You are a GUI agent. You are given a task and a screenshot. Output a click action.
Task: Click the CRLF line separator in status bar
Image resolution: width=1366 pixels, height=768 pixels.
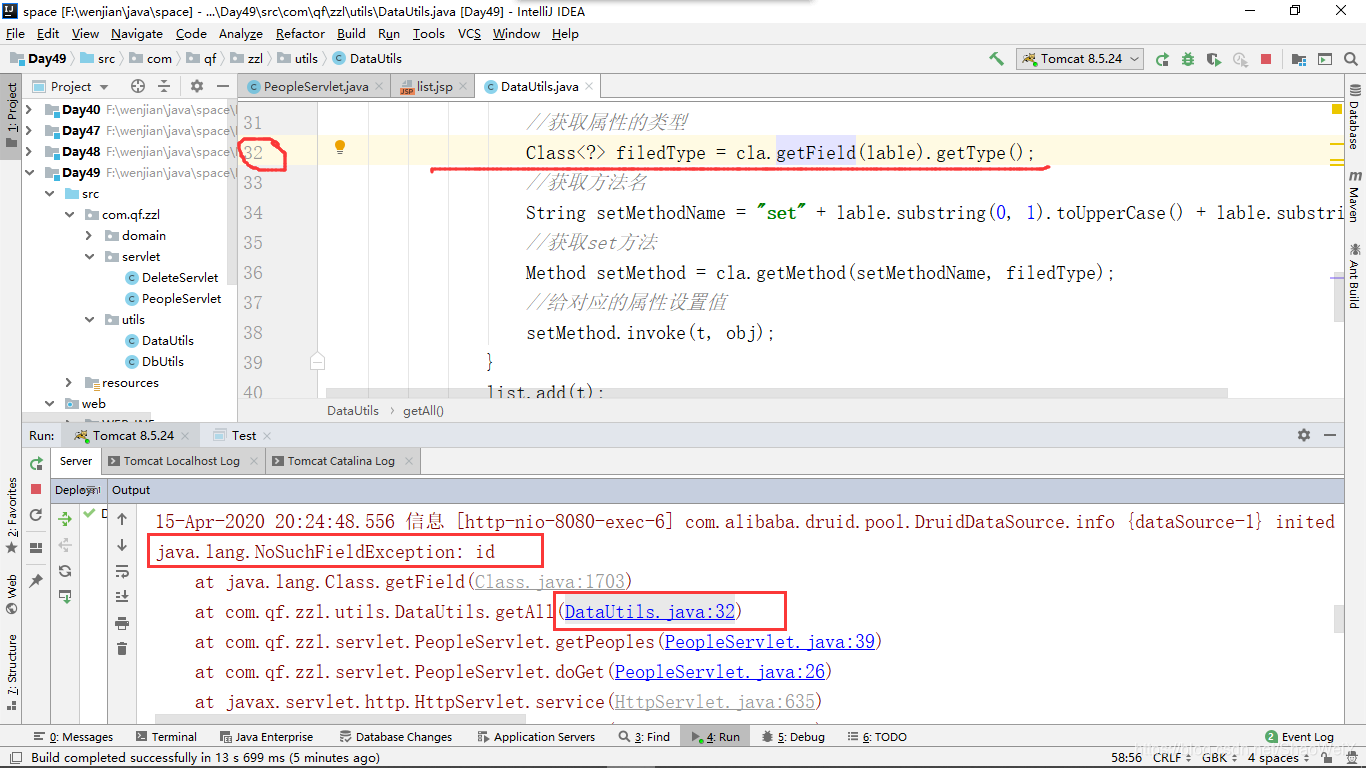point(1171,758)
